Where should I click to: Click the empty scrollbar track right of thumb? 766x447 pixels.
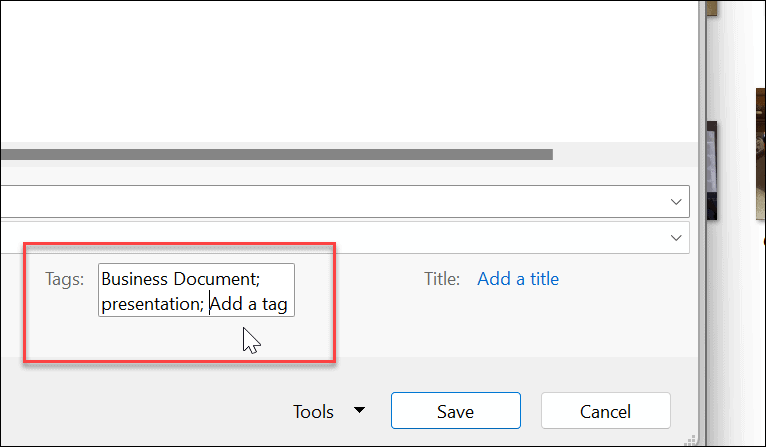620,155
